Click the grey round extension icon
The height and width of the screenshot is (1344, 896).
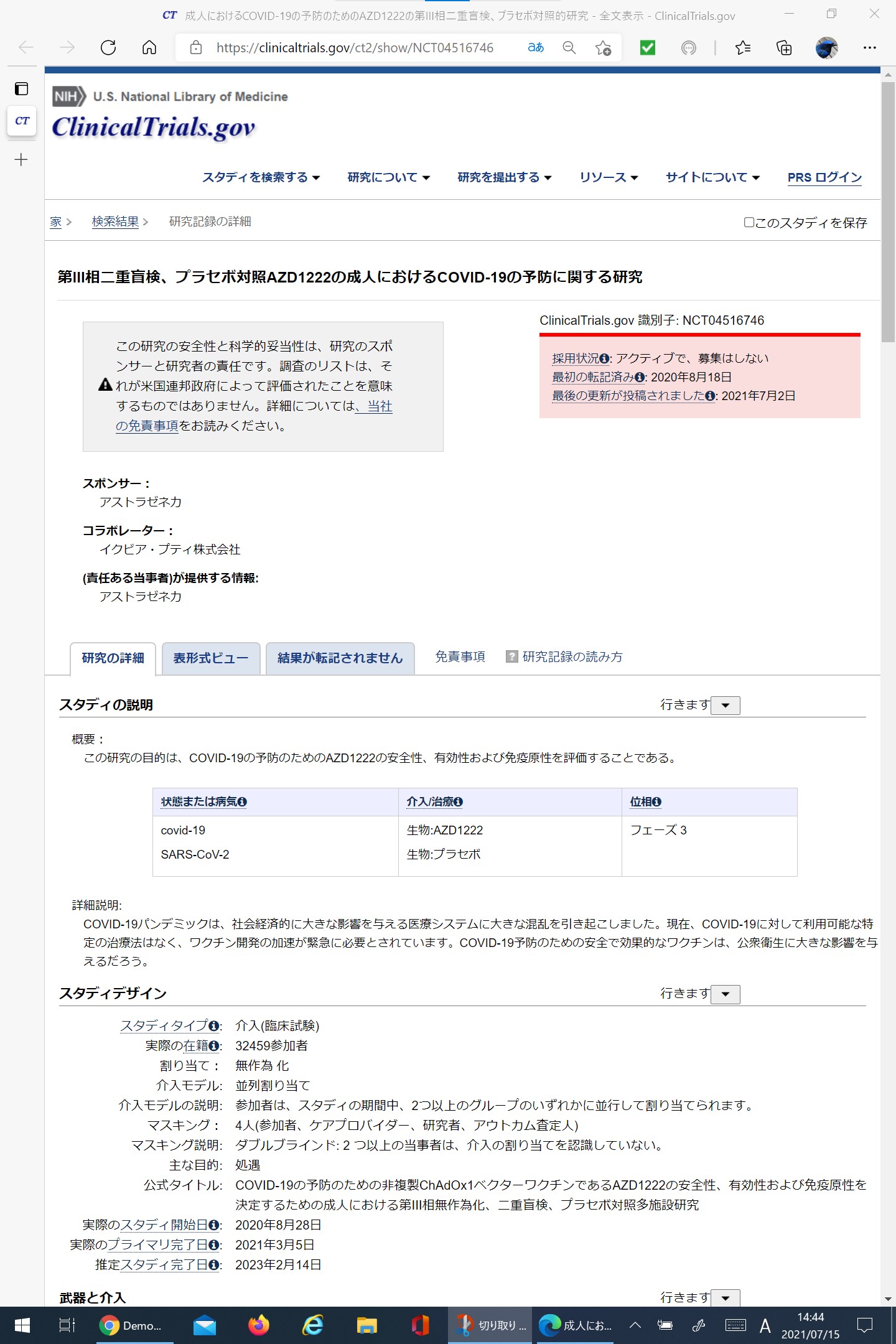click(689, 48)
